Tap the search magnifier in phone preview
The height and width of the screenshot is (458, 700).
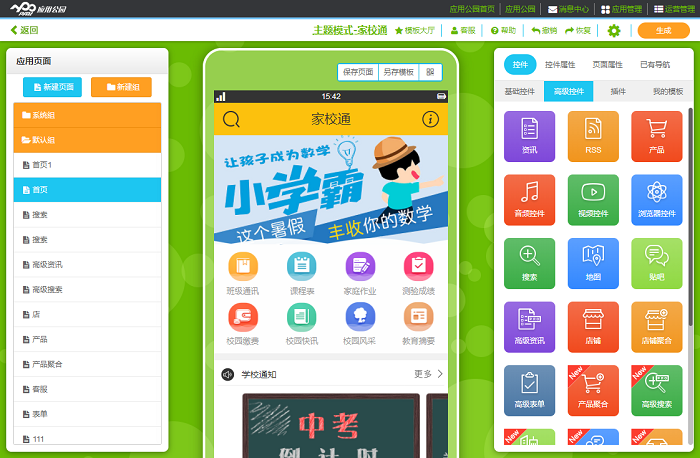(x=231, y=120)
